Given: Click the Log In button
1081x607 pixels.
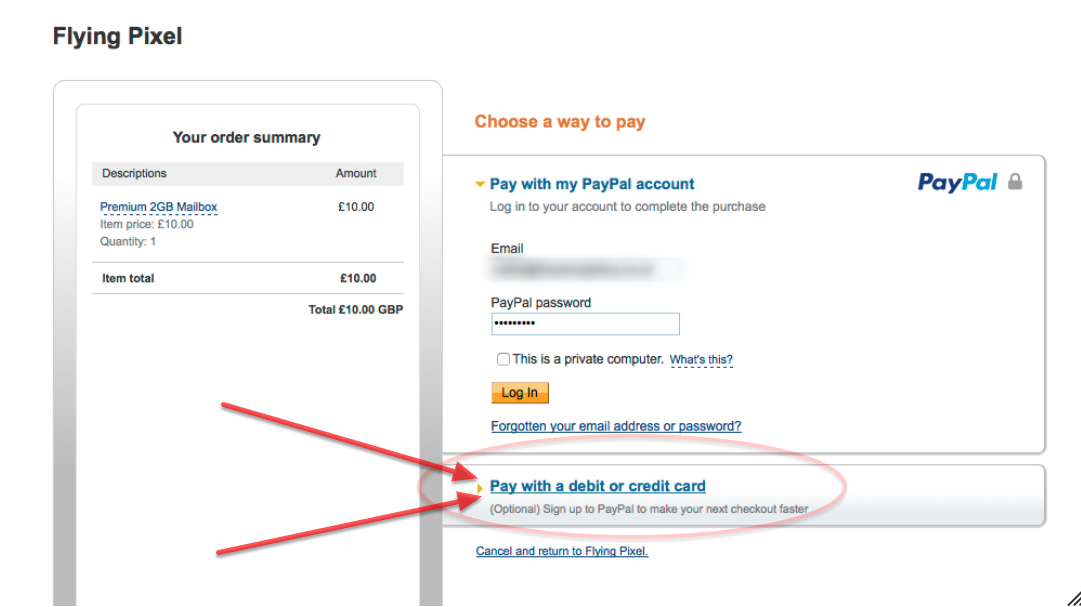Looking at the screenshot, I should 520,392.
